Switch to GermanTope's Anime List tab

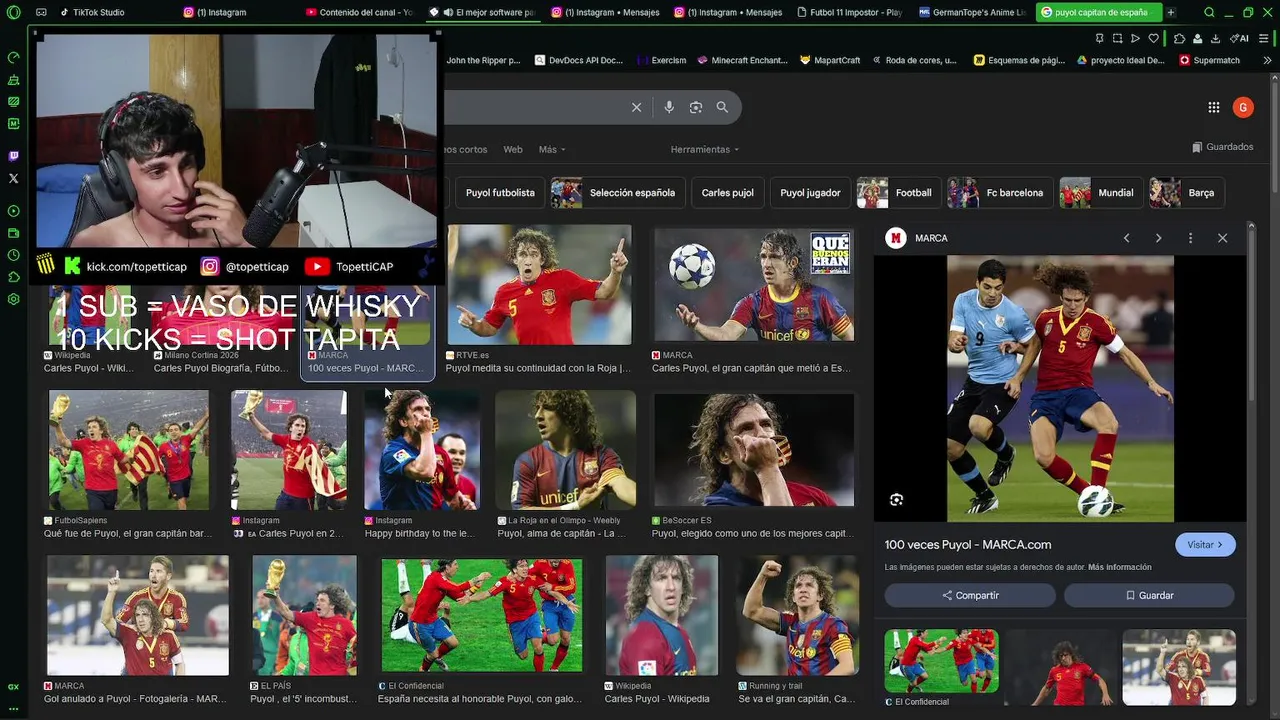tap(972, 12)
